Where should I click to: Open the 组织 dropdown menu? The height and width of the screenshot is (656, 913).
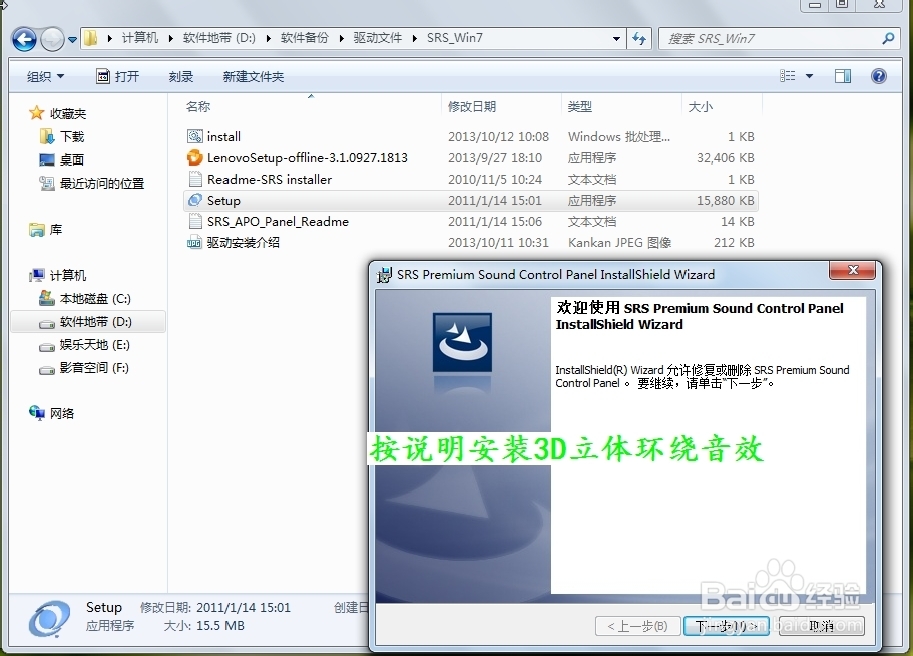[42, 75]
